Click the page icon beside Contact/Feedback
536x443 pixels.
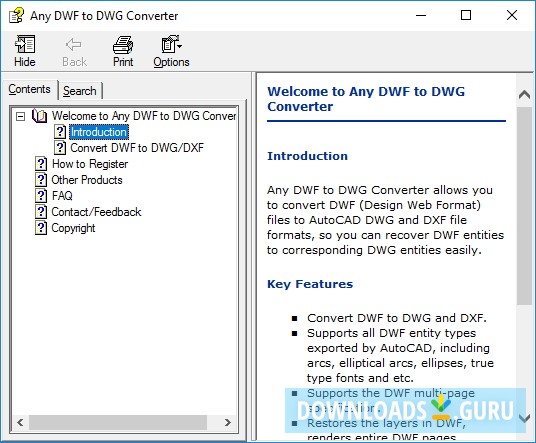41,212
